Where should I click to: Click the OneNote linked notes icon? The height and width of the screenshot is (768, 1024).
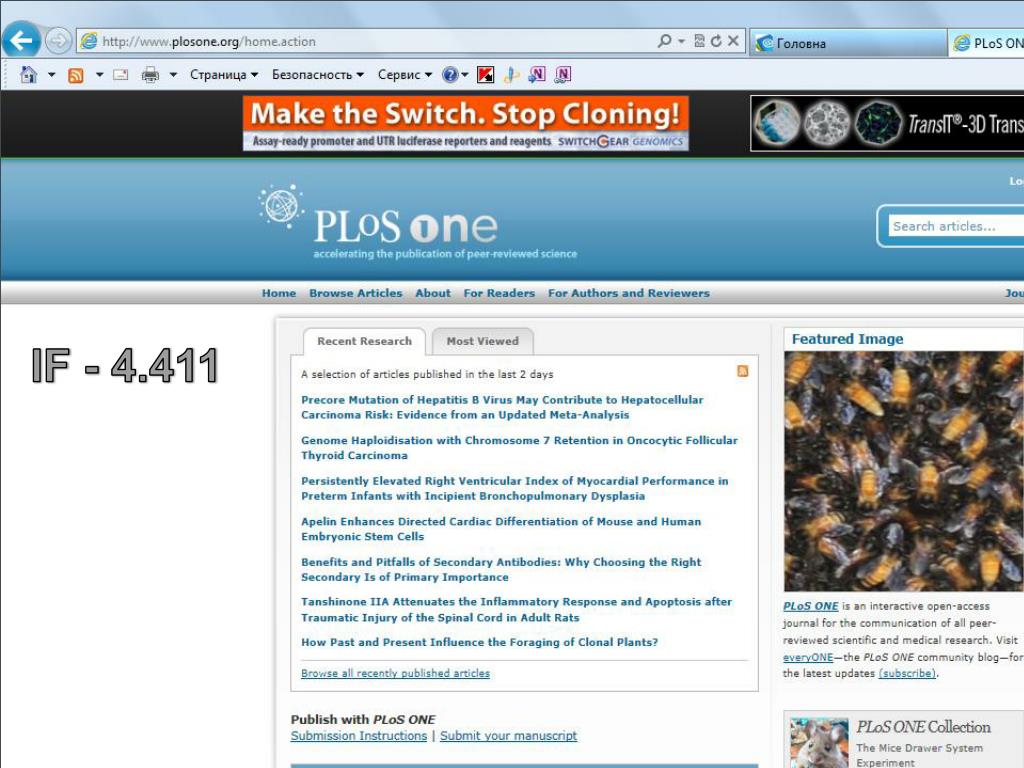pyautogui.click(x=562, y=74)
